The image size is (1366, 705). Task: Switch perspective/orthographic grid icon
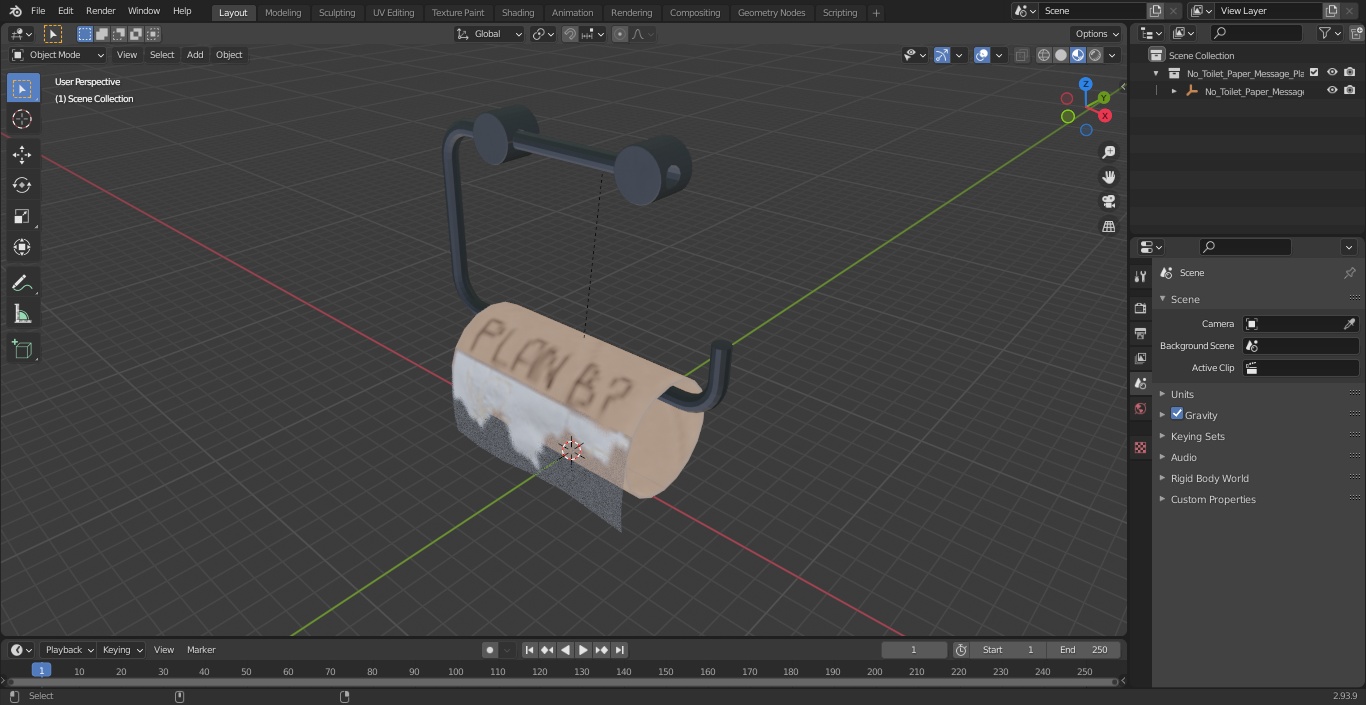(x=1108, y=227)
